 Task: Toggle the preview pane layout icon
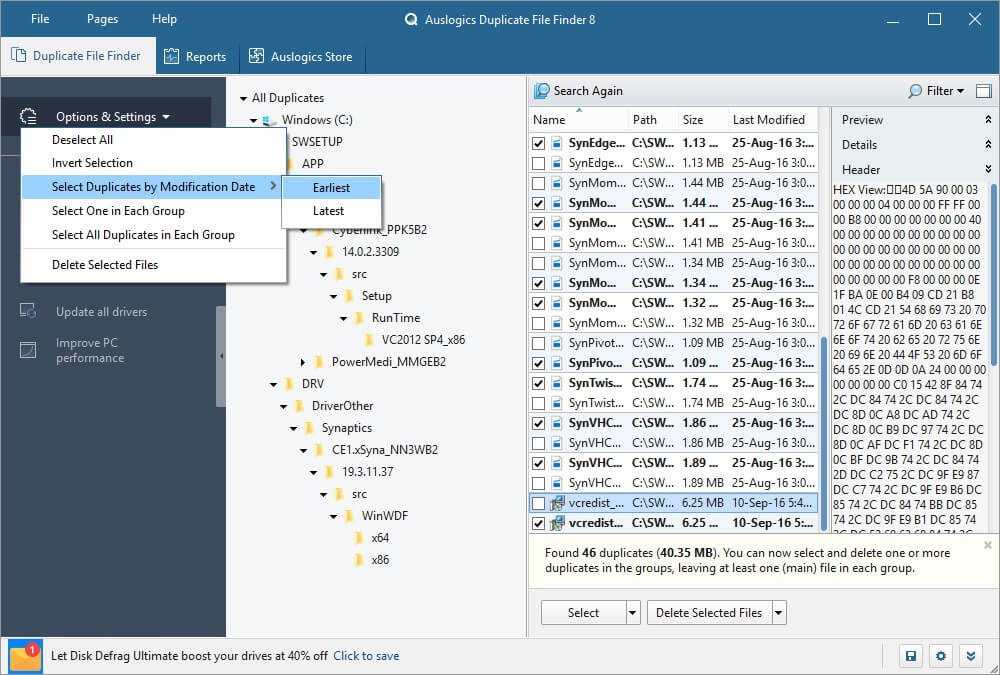982,91
